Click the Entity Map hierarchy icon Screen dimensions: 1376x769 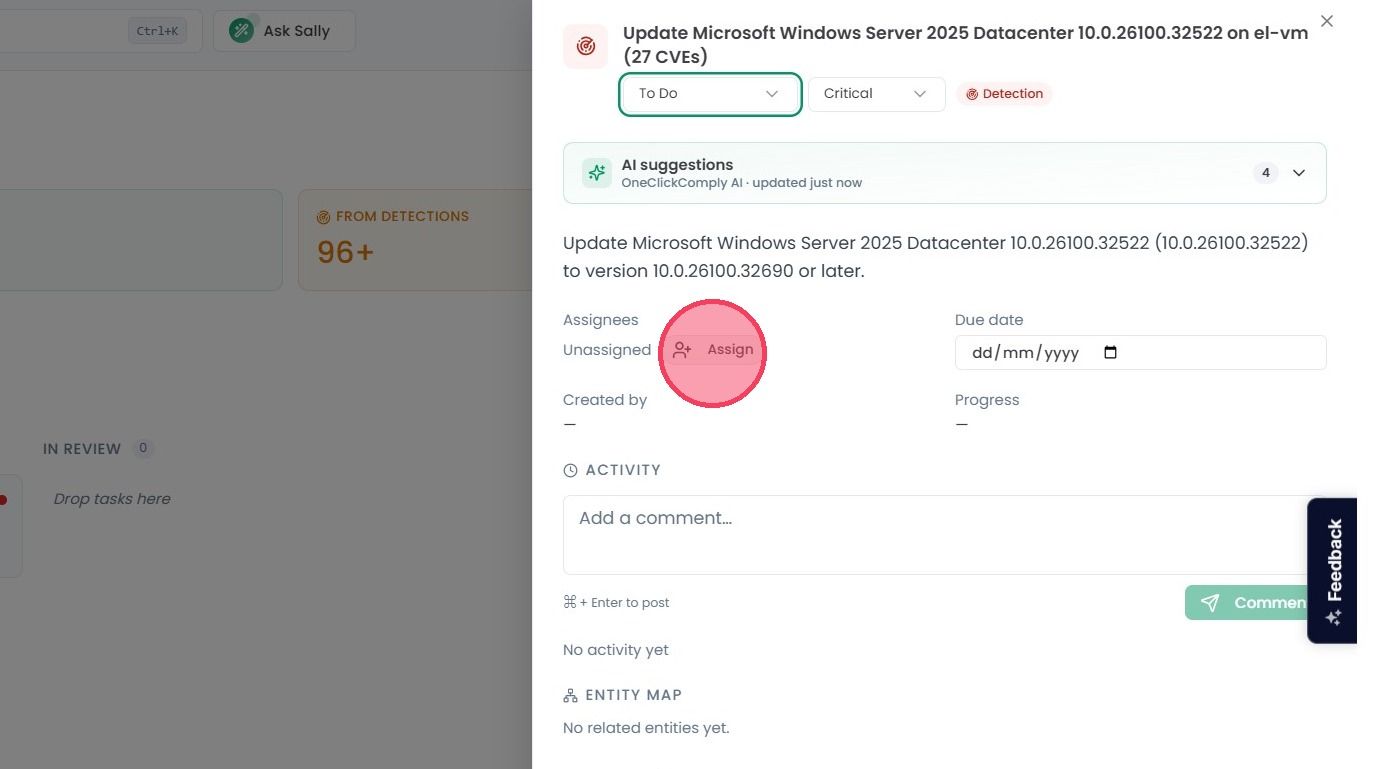(x=570, y=695)
